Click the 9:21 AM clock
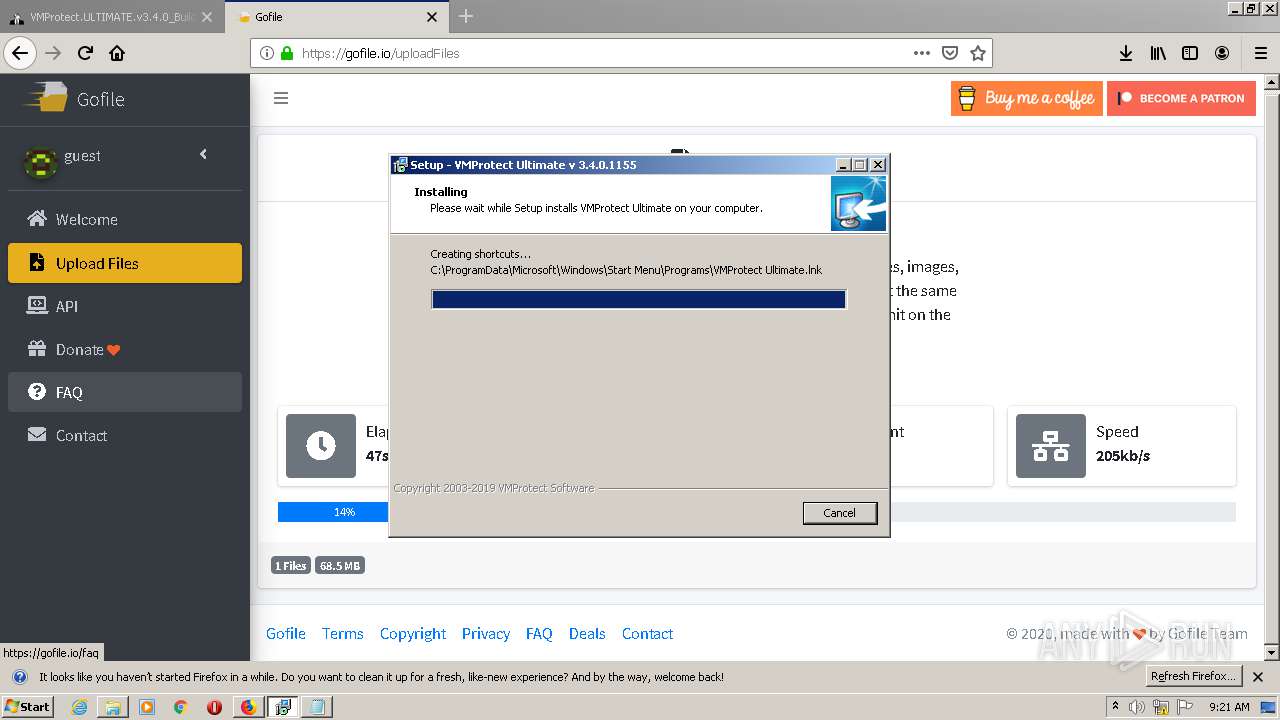The image size is (1280, 720). (1229, 707)
